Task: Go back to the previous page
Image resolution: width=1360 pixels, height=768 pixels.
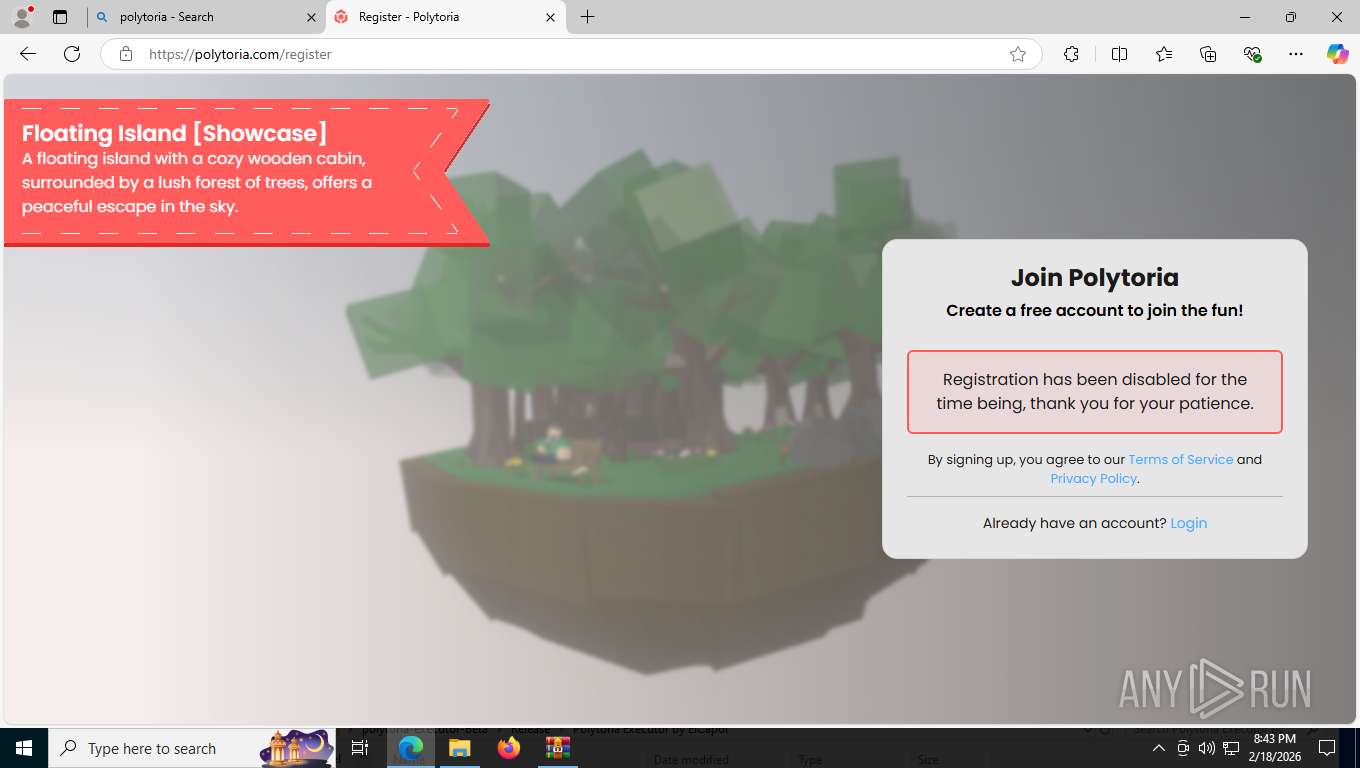Action: click(28, 54)
